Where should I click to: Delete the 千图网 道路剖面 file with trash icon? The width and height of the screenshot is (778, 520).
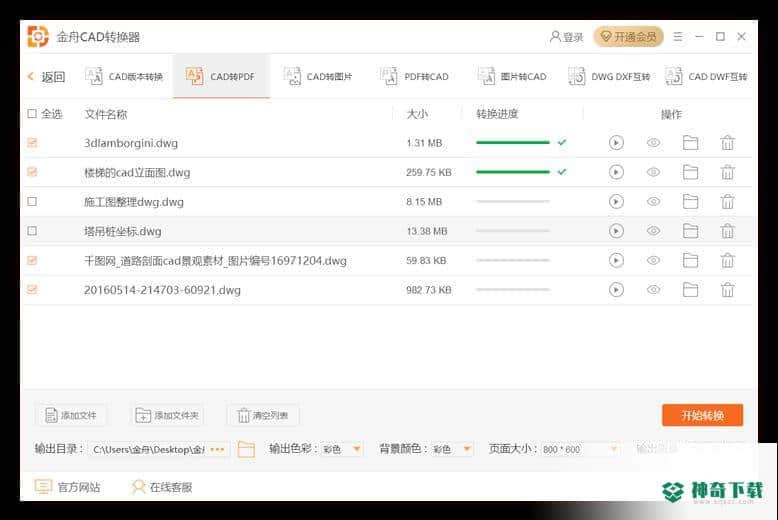coord(727,260)
